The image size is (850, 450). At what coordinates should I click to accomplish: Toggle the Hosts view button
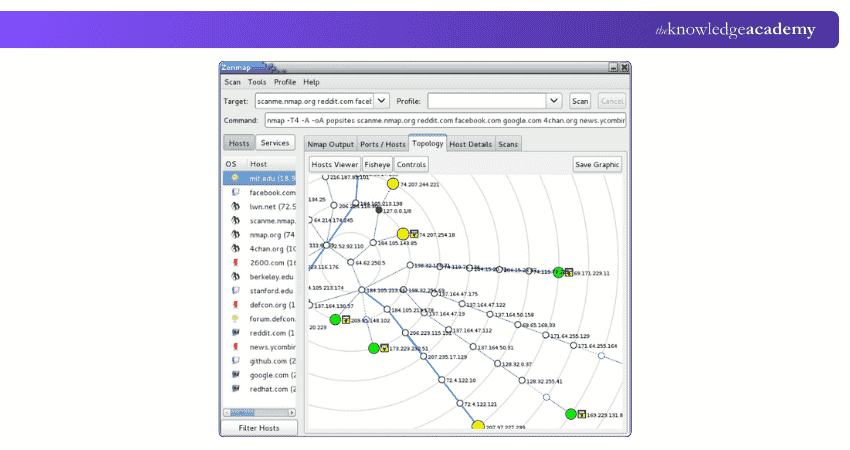(x=239, y=143)
